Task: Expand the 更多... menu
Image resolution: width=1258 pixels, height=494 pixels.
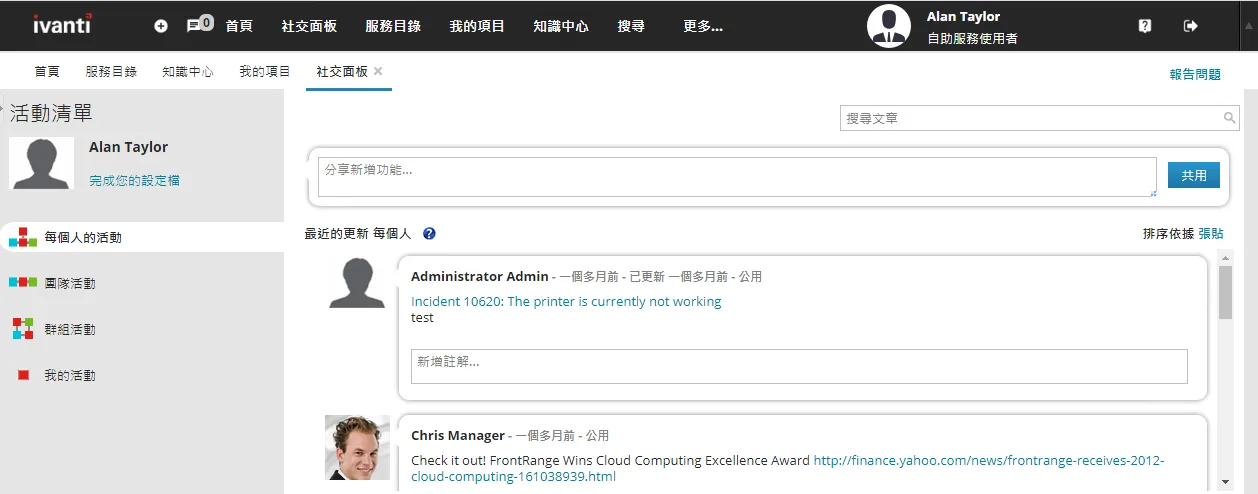Action: pos(703,26)
